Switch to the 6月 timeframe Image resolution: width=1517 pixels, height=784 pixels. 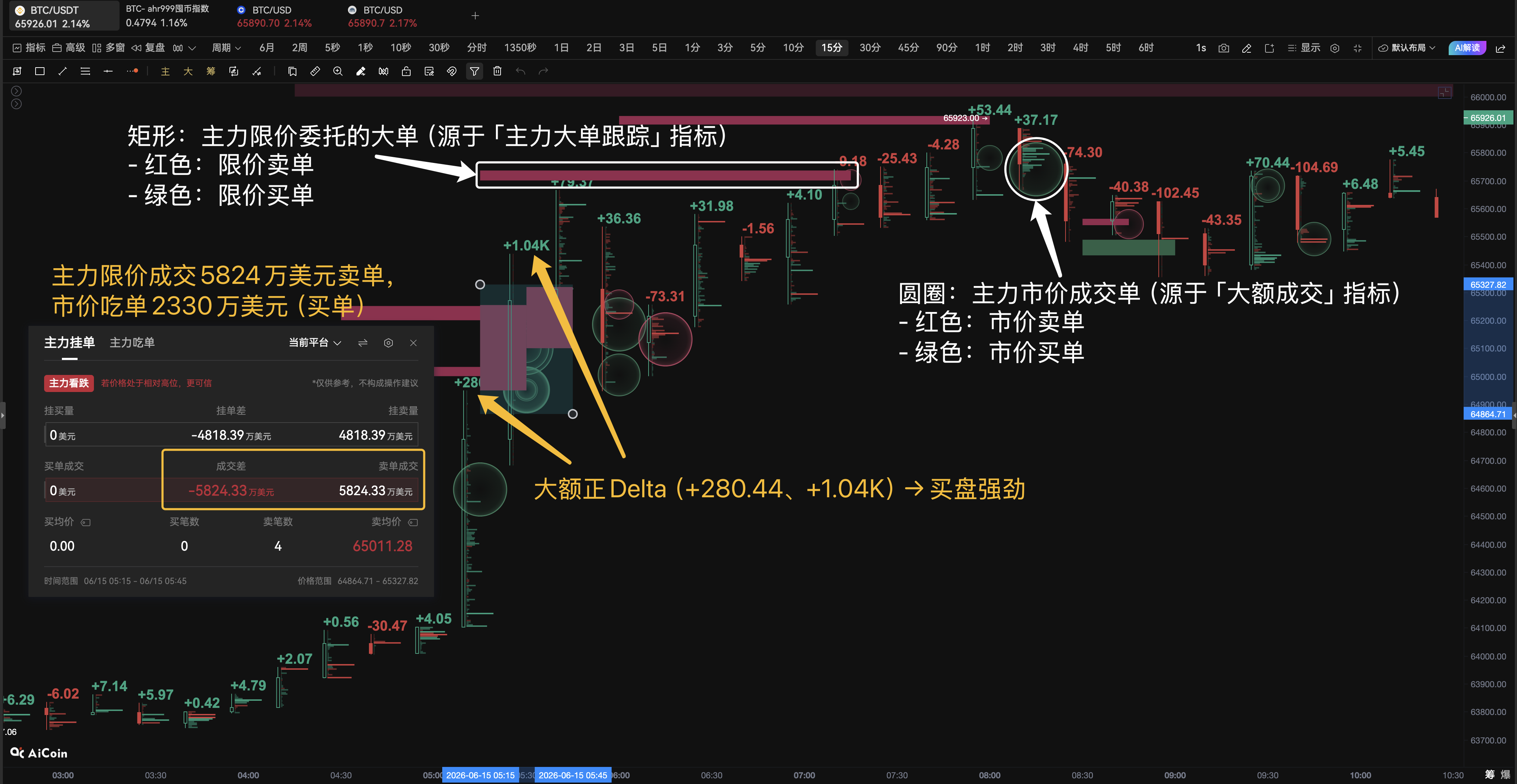tap(267, 48)
